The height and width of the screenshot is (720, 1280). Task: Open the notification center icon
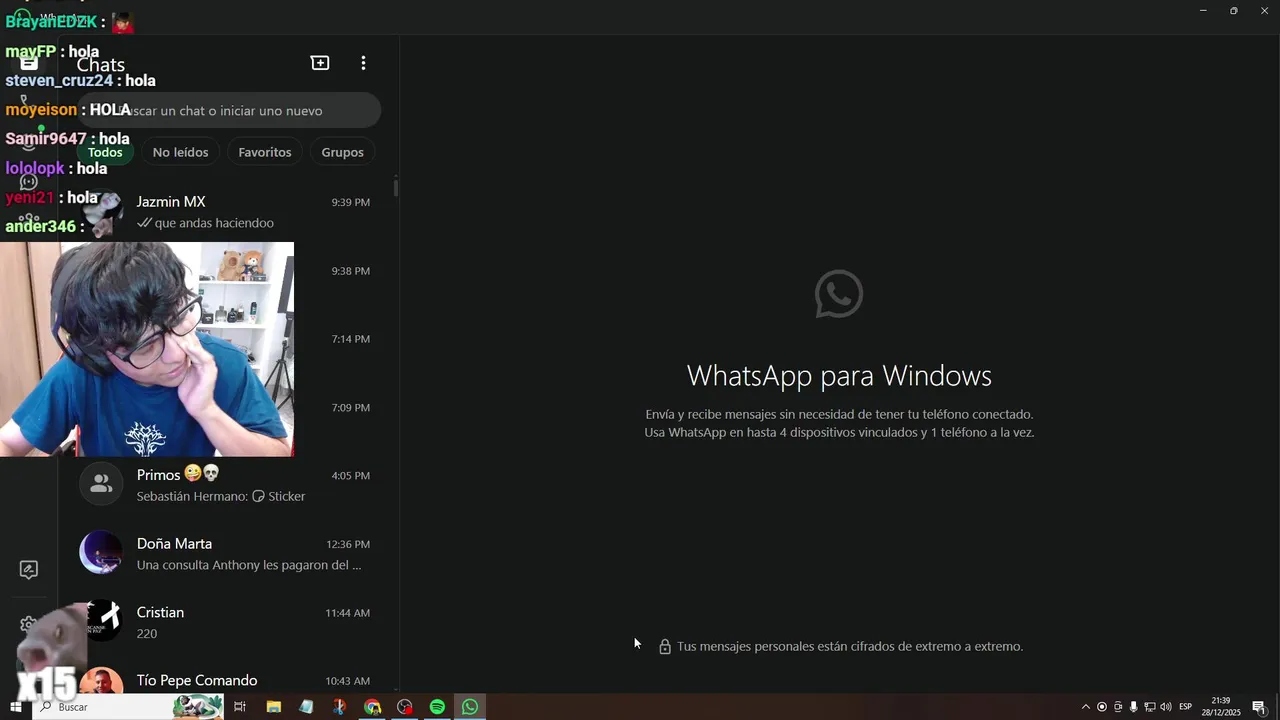(1259, 707)
